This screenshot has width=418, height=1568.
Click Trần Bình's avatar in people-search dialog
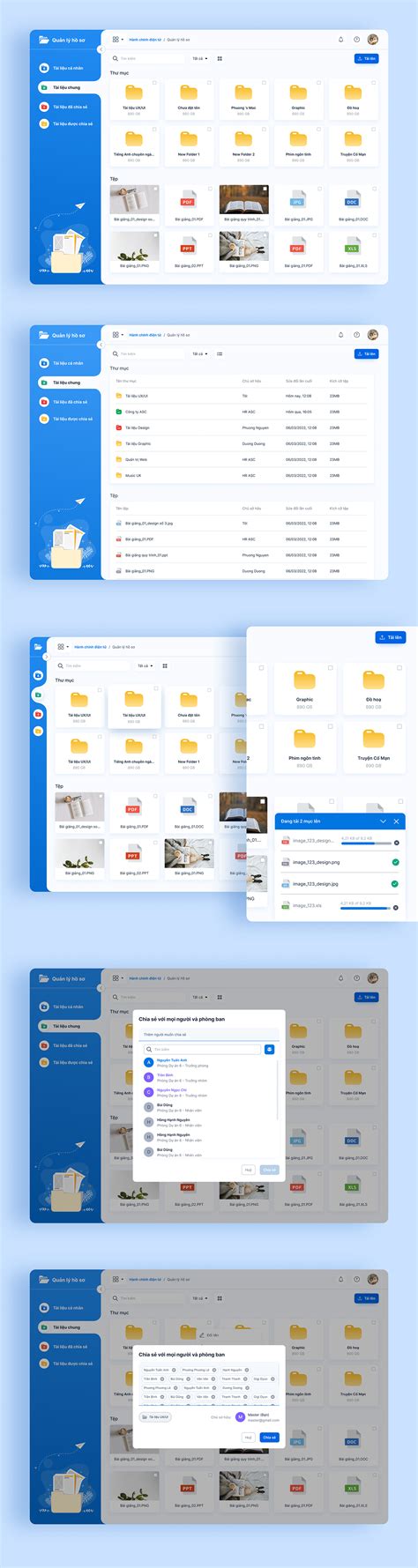click(x=149, y=1078)
